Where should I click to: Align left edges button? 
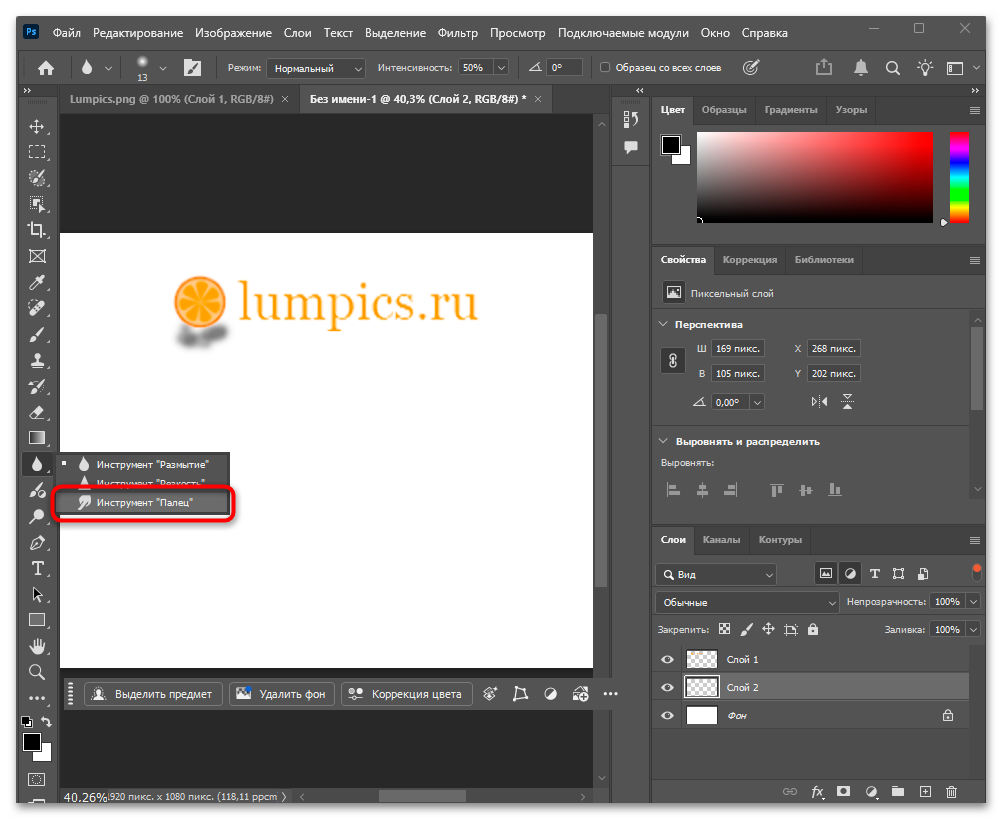674,490
